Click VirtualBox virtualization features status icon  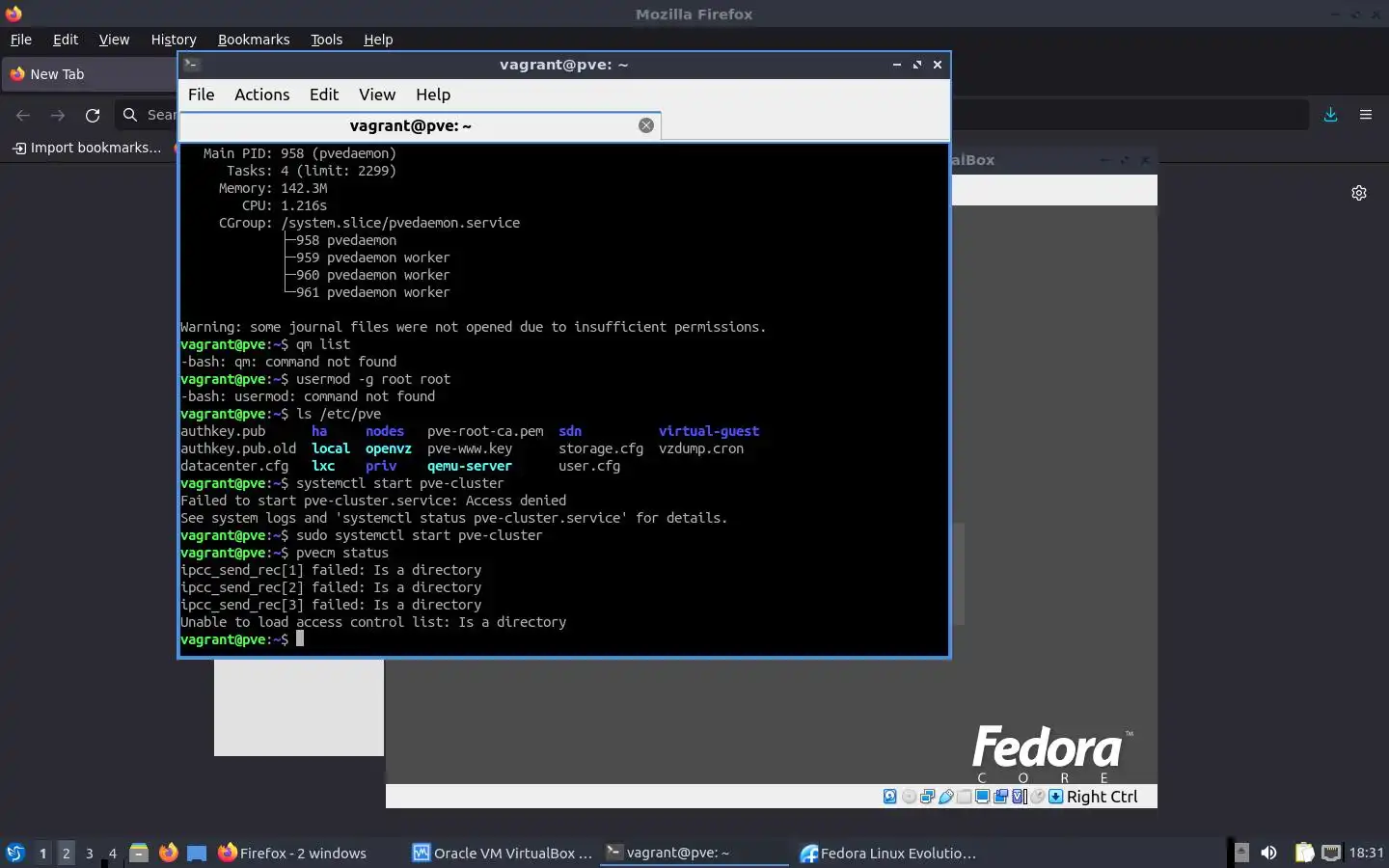pos(1019,797)
